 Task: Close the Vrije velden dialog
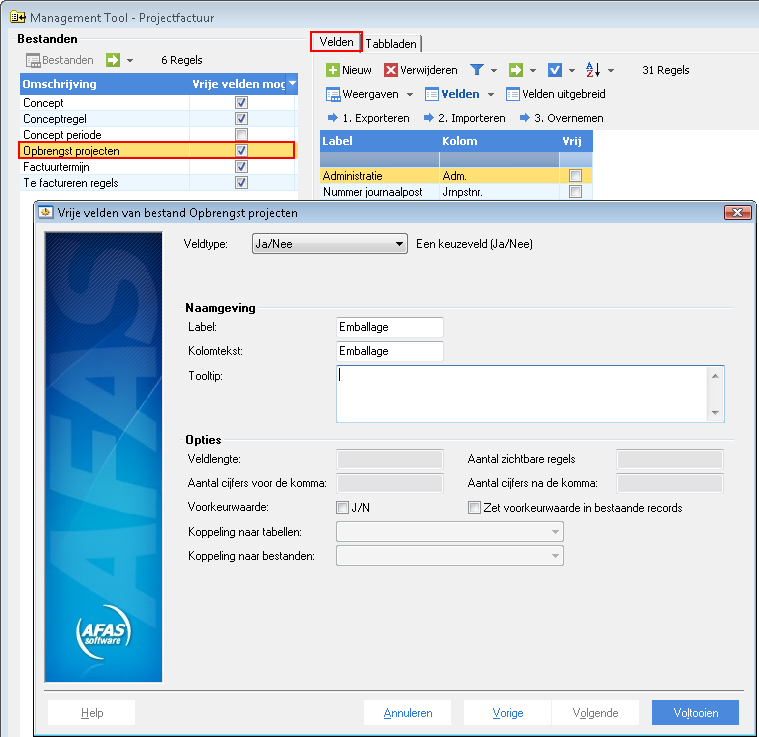point(737,212)
